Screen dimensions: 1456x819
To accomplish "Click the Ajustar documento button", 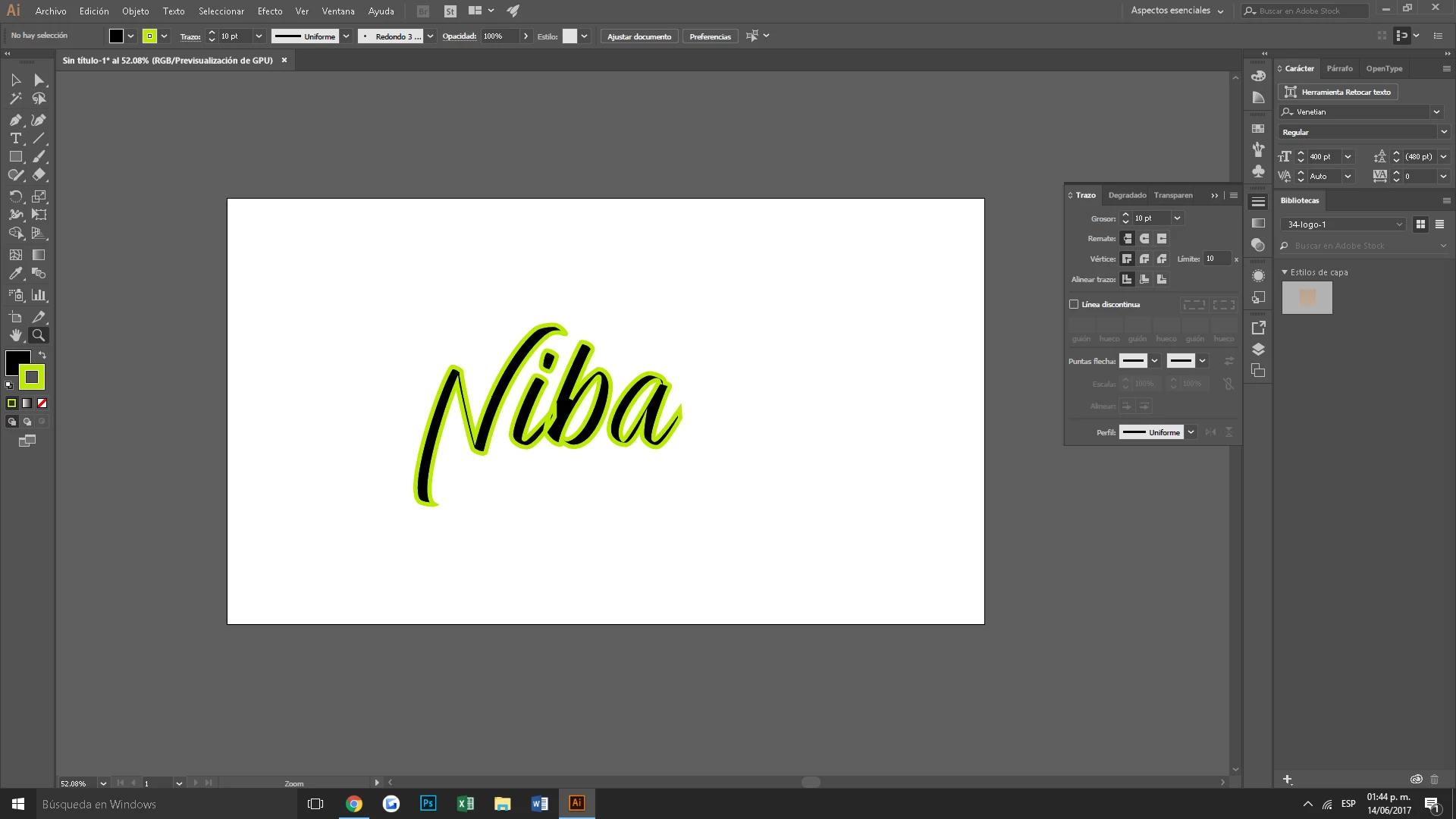I will [639, 36].
